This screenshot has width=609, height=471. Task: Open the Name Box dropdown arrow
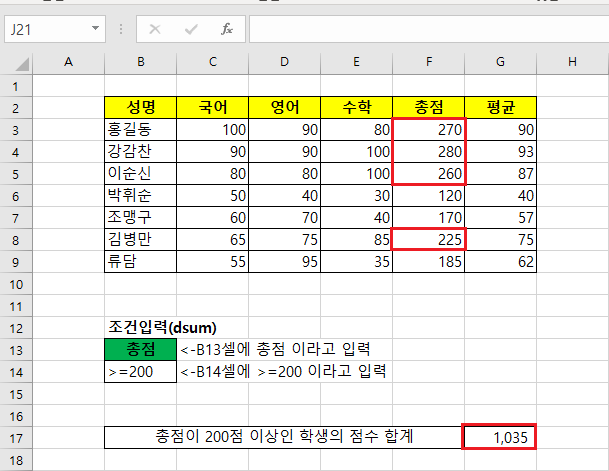(x=95, y=28)
